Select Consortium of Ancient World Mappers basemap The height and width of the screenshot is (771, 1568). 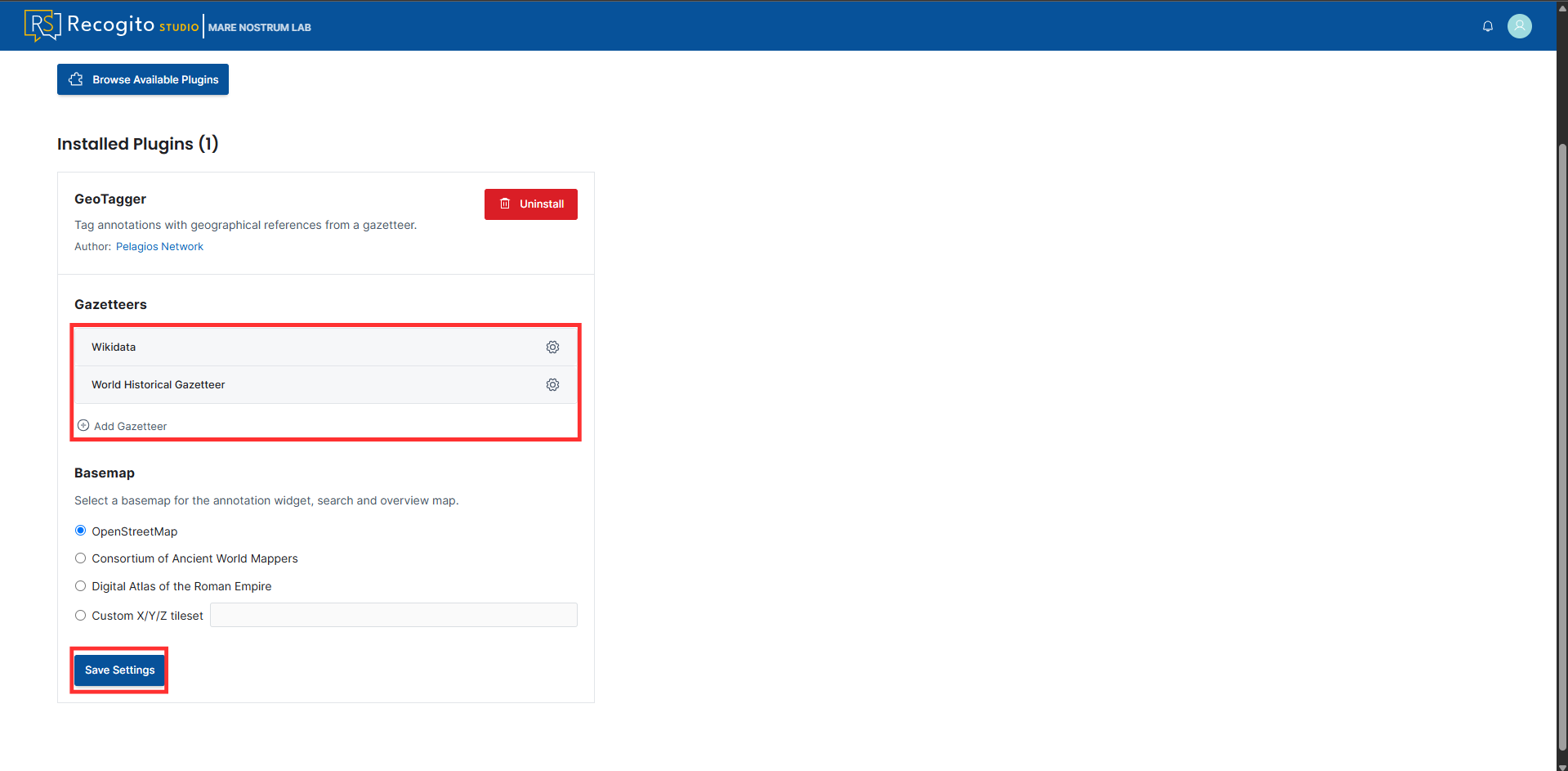click(x=80, y=558)
